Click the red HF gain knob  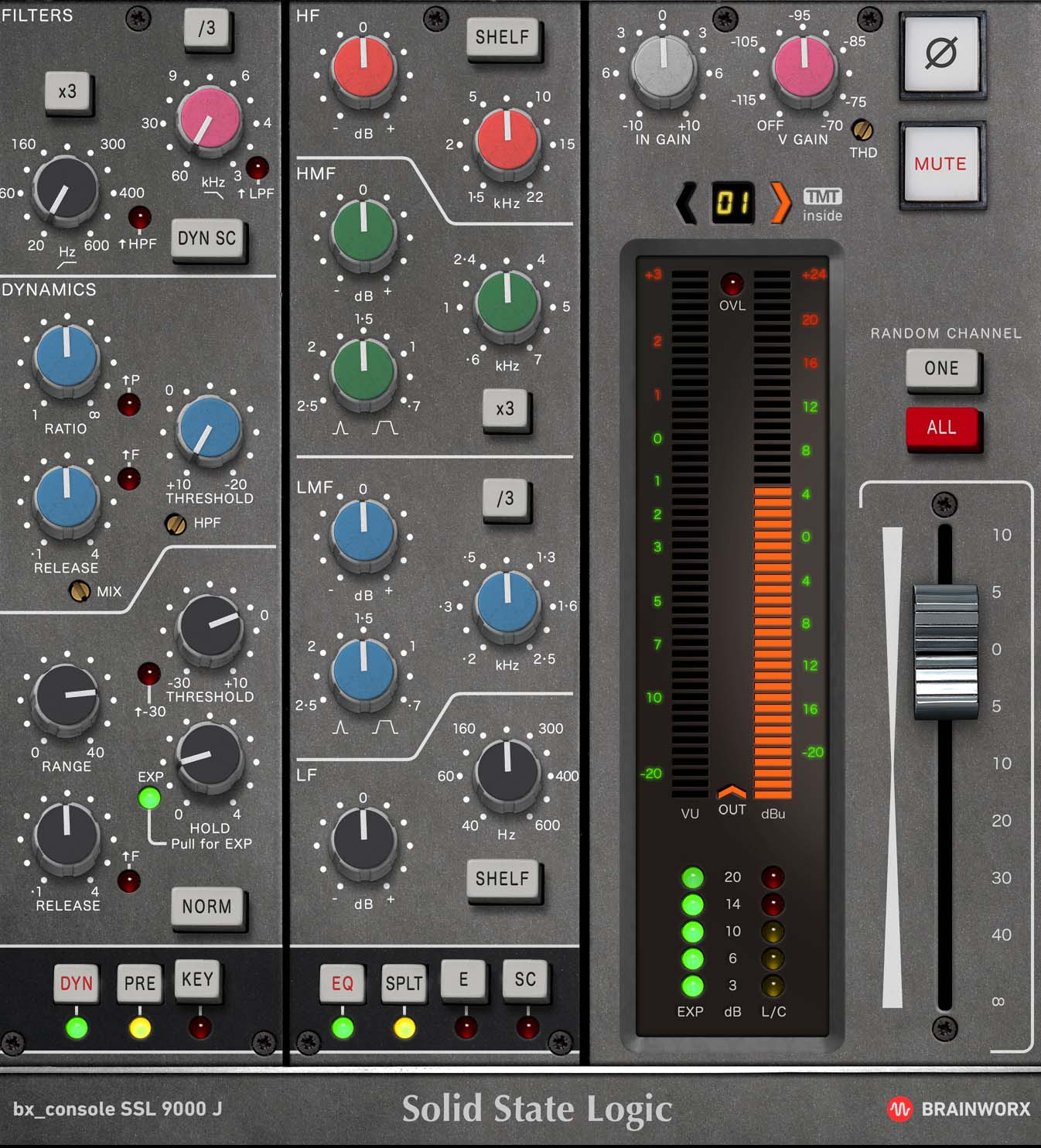click(x=363, y=71)
